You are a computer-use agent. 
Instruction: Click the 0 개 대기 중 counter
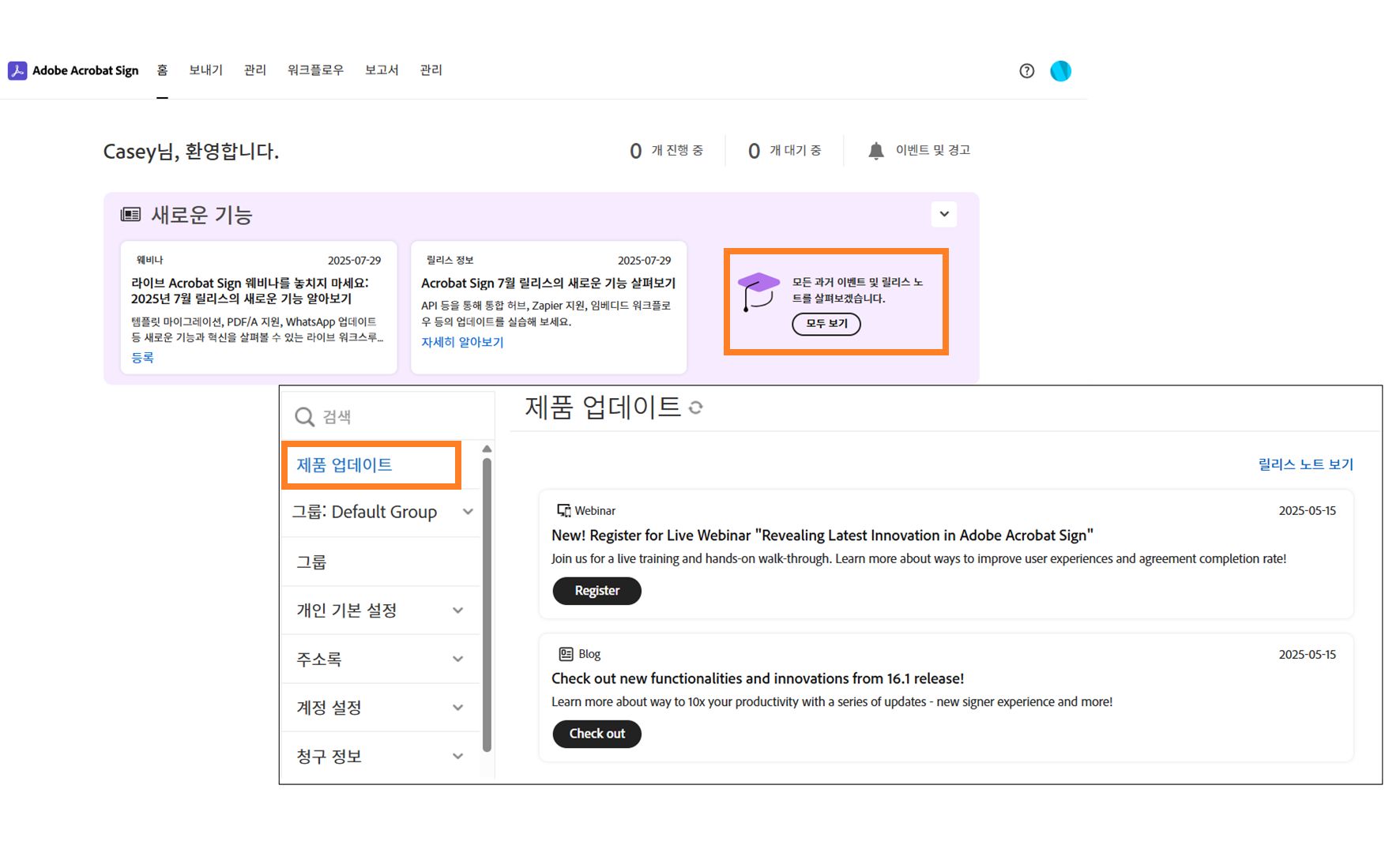[x=785, y=151]
